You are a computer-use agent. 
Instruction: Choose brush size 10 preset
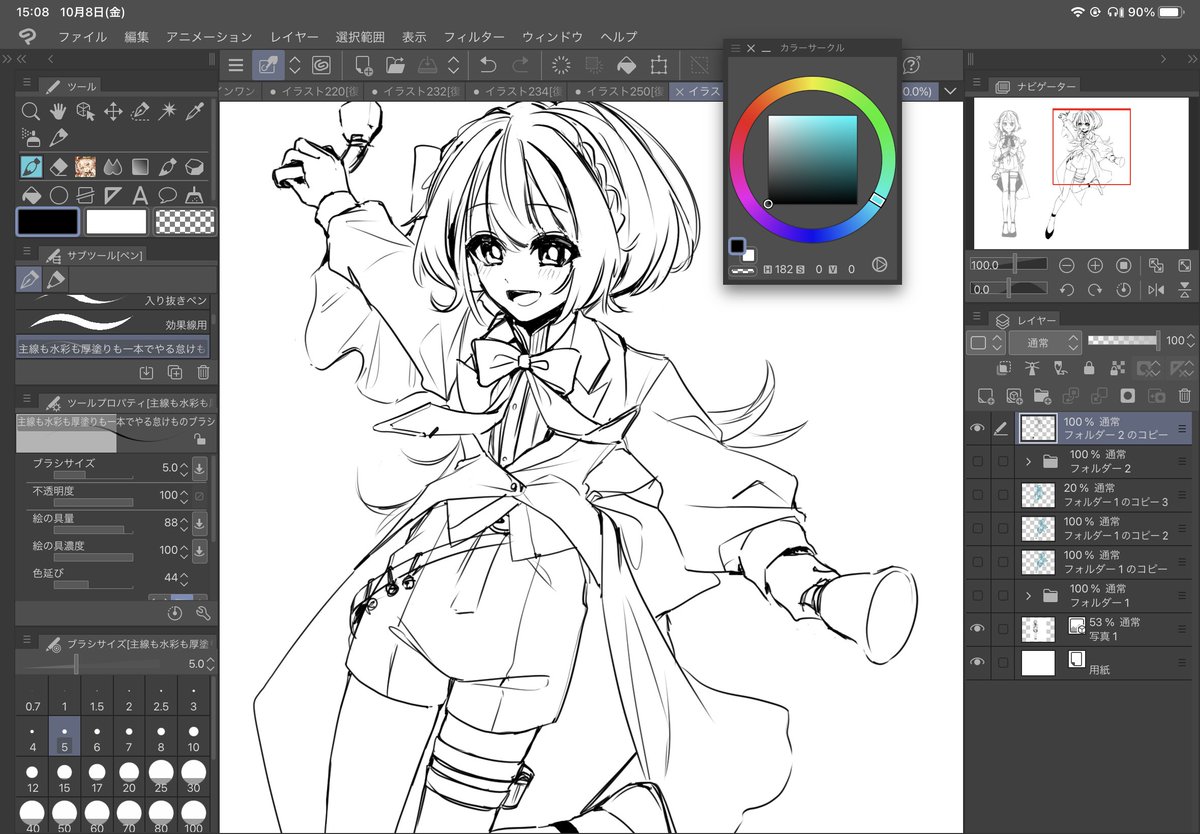tap(193, 738)
